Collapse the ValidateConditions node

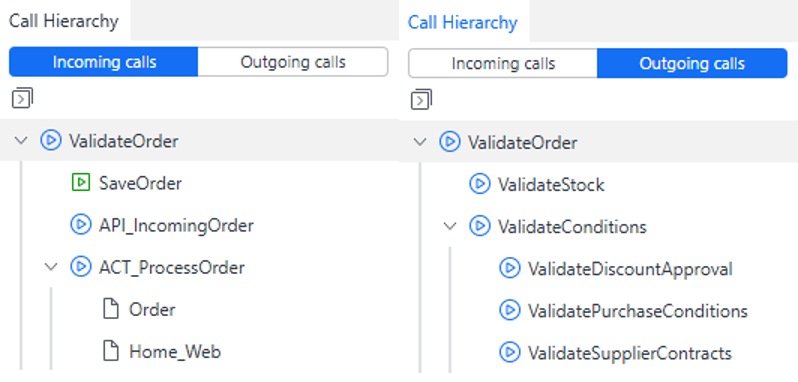tap(450, 226)
